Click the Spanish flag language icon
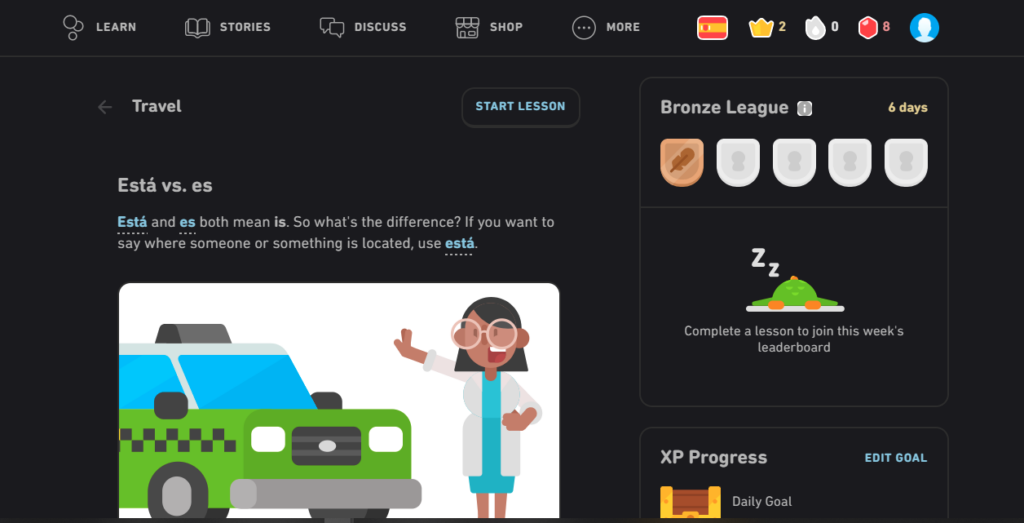The height and width of the screenshot is (523, 1024). (x=712, y=27)
